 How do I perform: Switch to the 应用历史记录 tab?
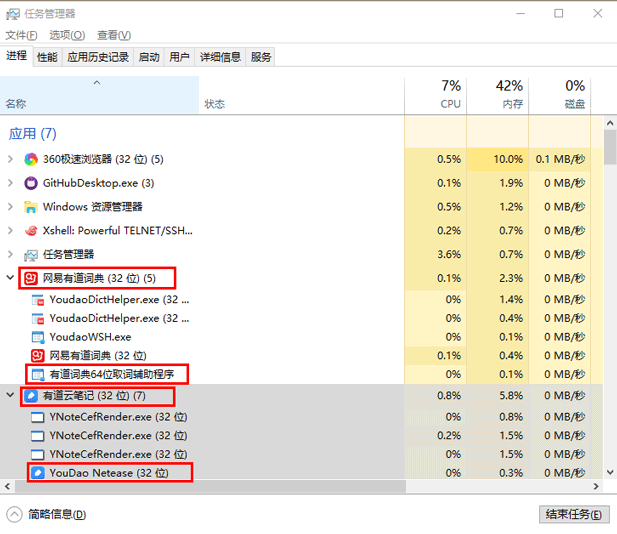click(98, 57)
